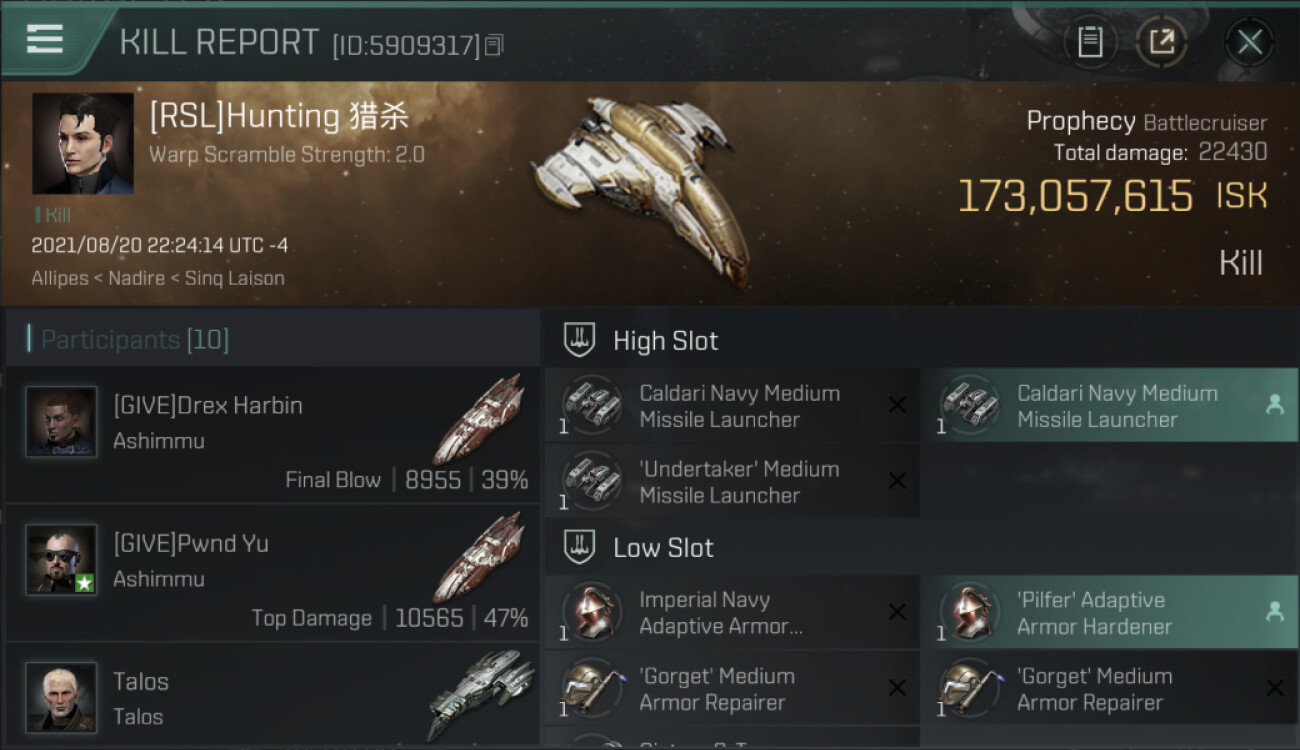
Task: Close the kill report window
Action: [1249, 42]
